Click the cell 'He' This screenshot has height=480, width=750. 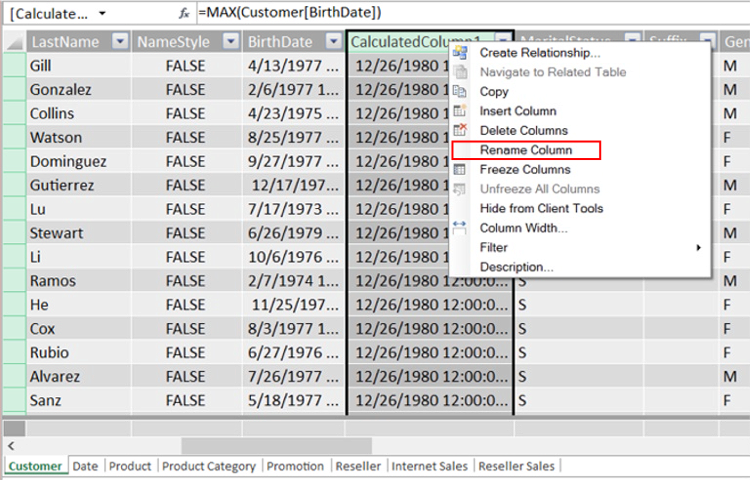click(78, 305)
